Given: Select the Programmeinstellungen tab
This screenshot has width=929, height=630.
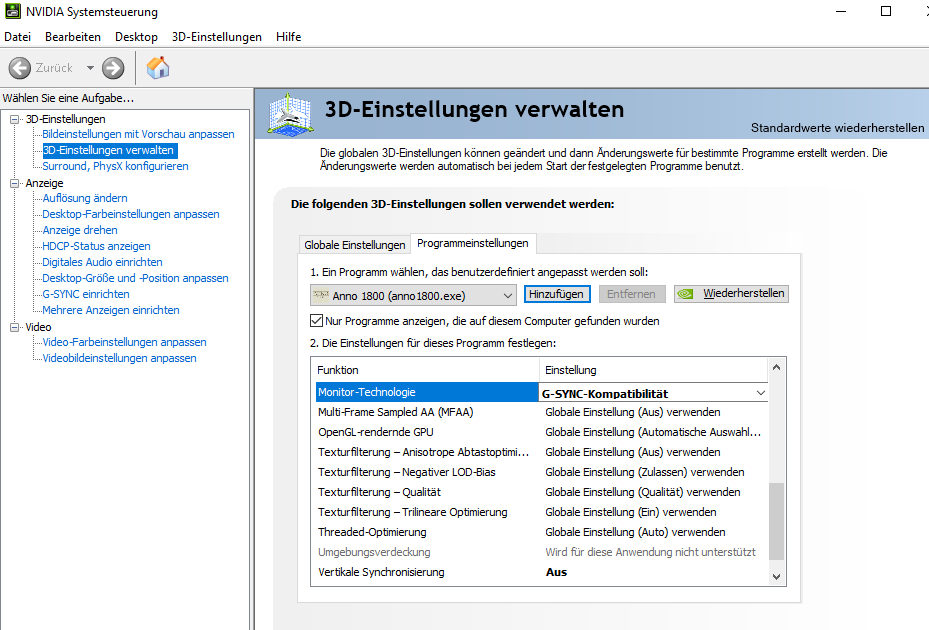Looking at the screenshot, I should [473, 243].
